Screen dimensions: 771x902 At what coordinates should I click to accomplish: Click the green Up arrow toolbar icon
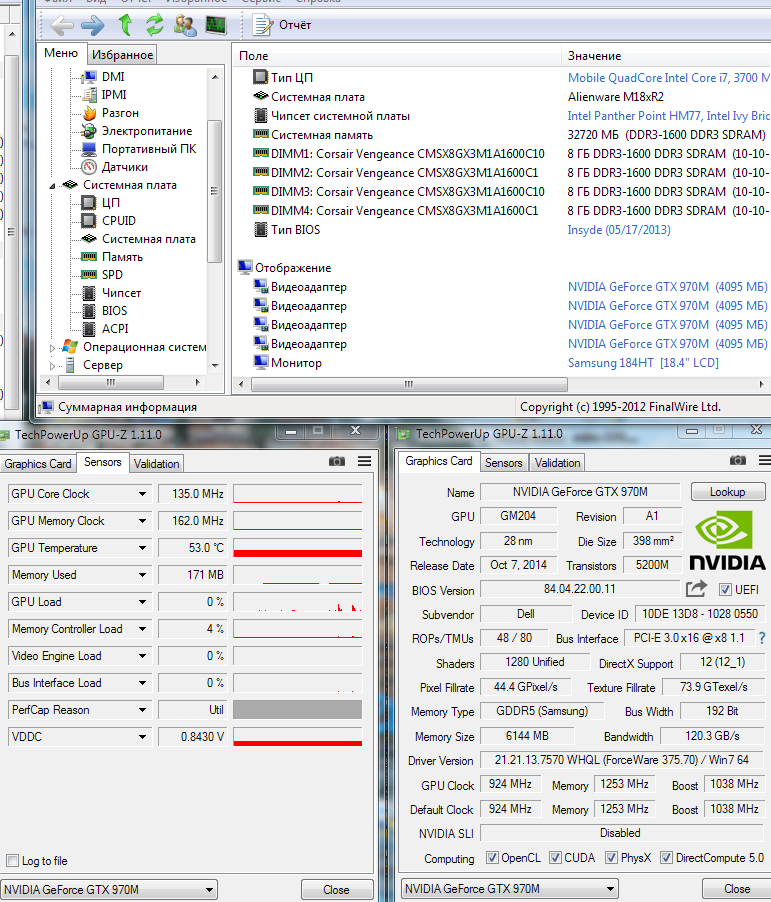coord(125,25)
